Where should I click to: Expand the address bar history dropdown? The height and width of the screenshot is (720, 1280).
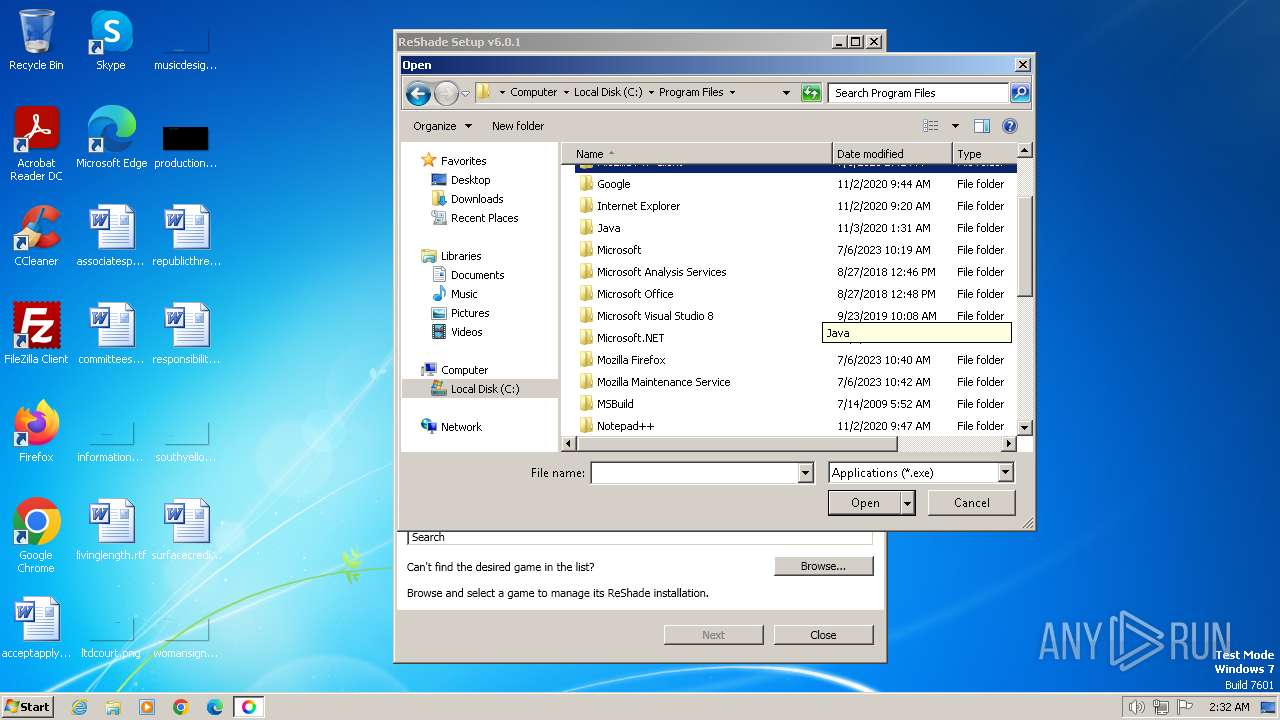(x=786, y=93)
